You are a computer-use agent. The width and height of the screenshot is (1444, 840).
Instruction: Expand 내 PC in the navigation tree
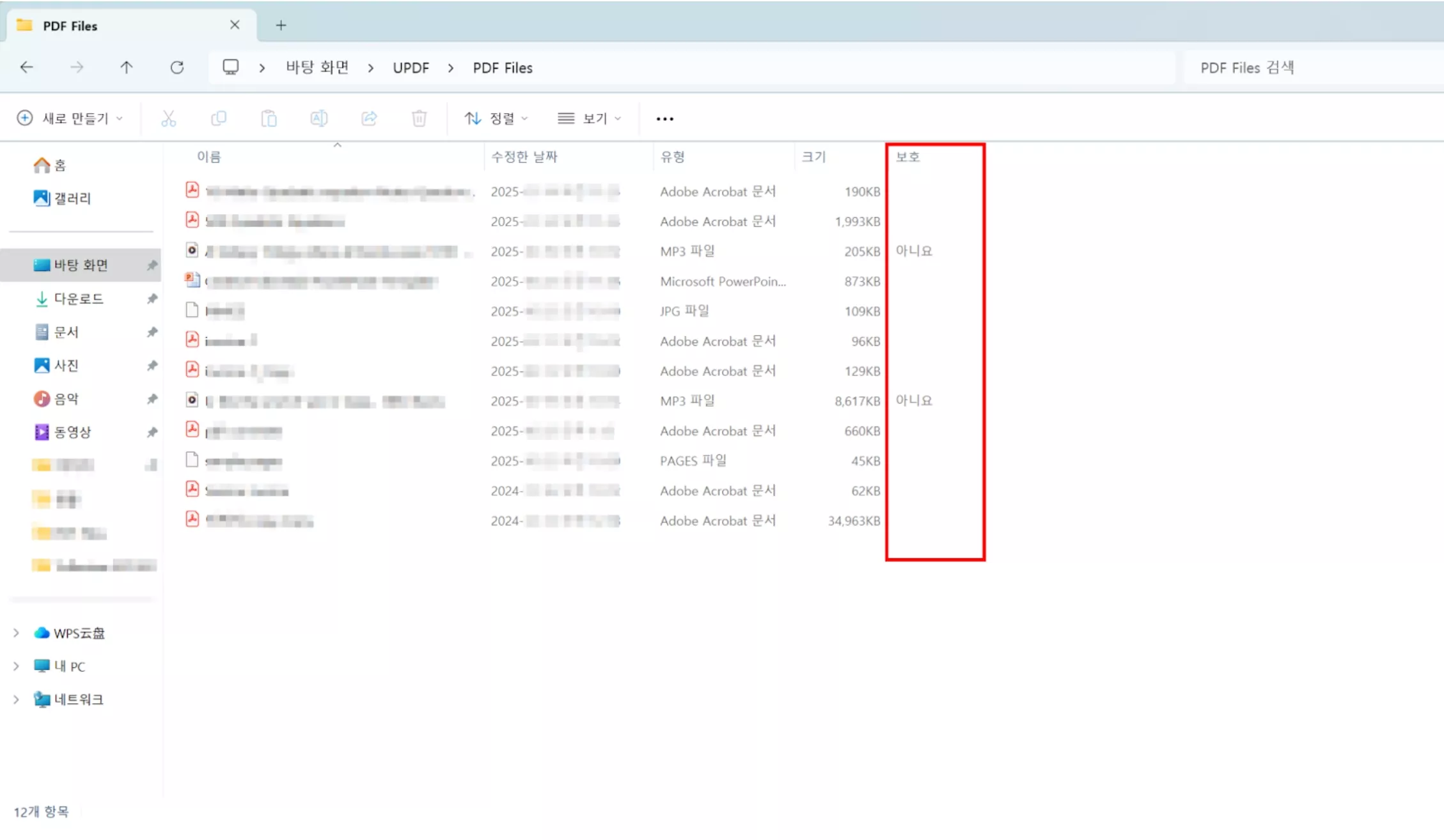(16, 666)
